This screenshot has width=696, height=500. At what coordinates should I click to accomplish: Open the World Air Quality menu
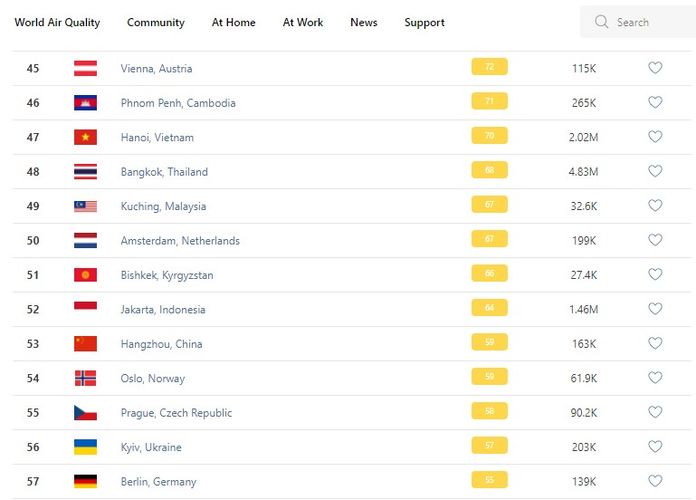pyautogui.click(x=57, y=22)
